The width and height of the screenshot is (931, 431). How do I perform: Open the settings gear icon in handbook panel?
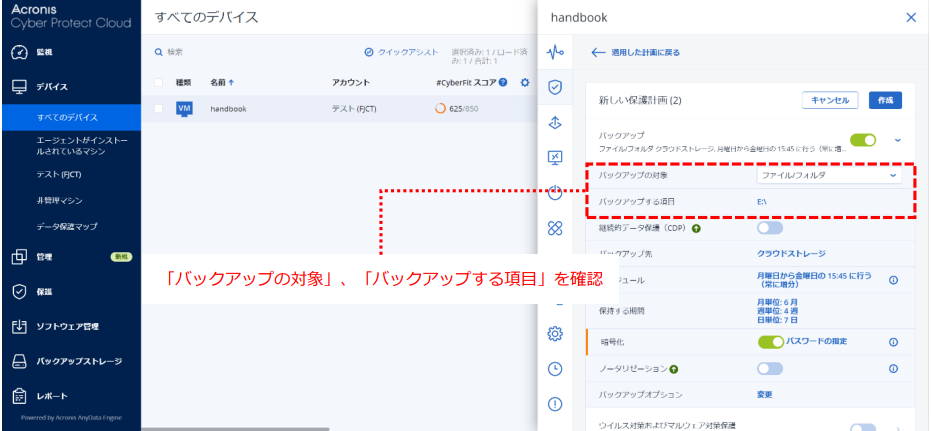point(555,333)
